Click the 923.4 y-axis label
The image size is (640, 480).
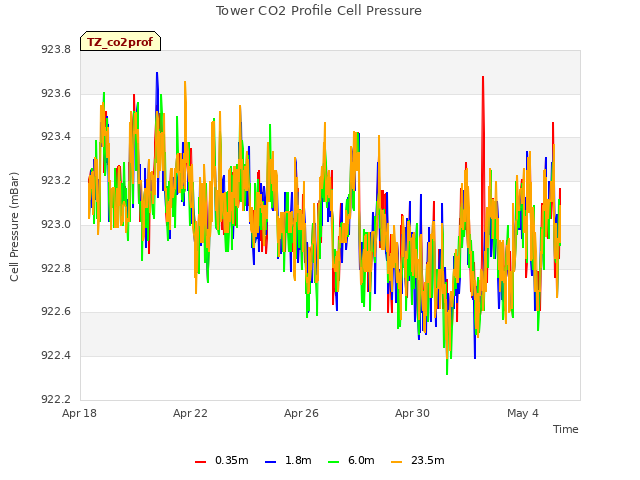pyautogui.click(x=56, y=136)
